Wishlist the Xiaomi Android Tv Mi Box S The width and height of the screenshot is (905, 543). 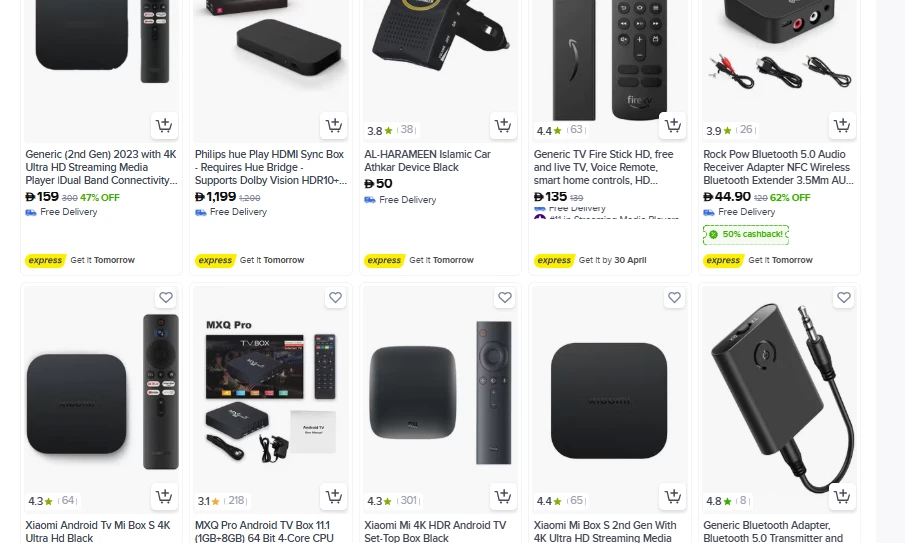(166, 298)
